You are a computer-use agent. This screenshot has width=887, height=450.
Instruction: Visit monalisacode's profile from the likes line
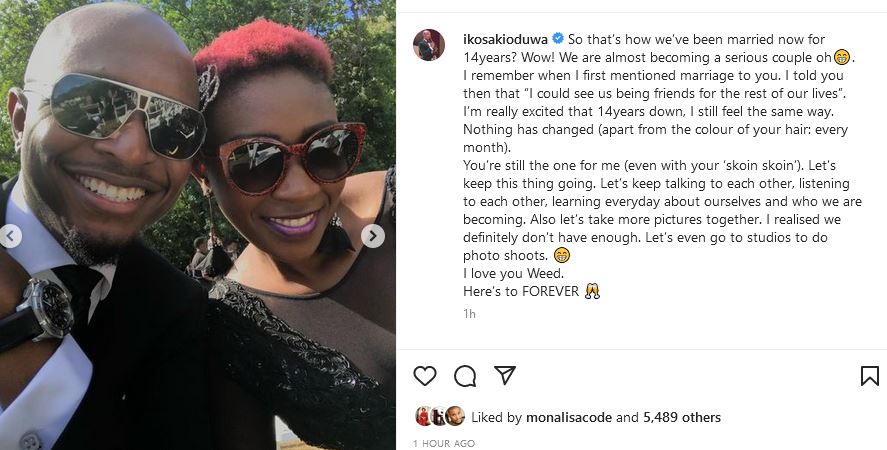coord(569,418)
